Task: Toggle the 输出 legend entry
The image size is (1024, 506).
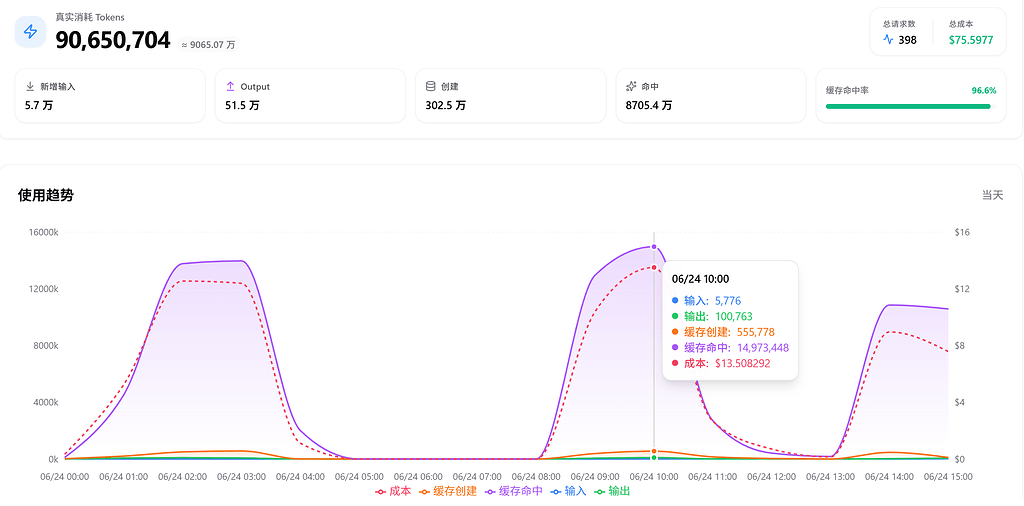Action: [x=612, y=491]
